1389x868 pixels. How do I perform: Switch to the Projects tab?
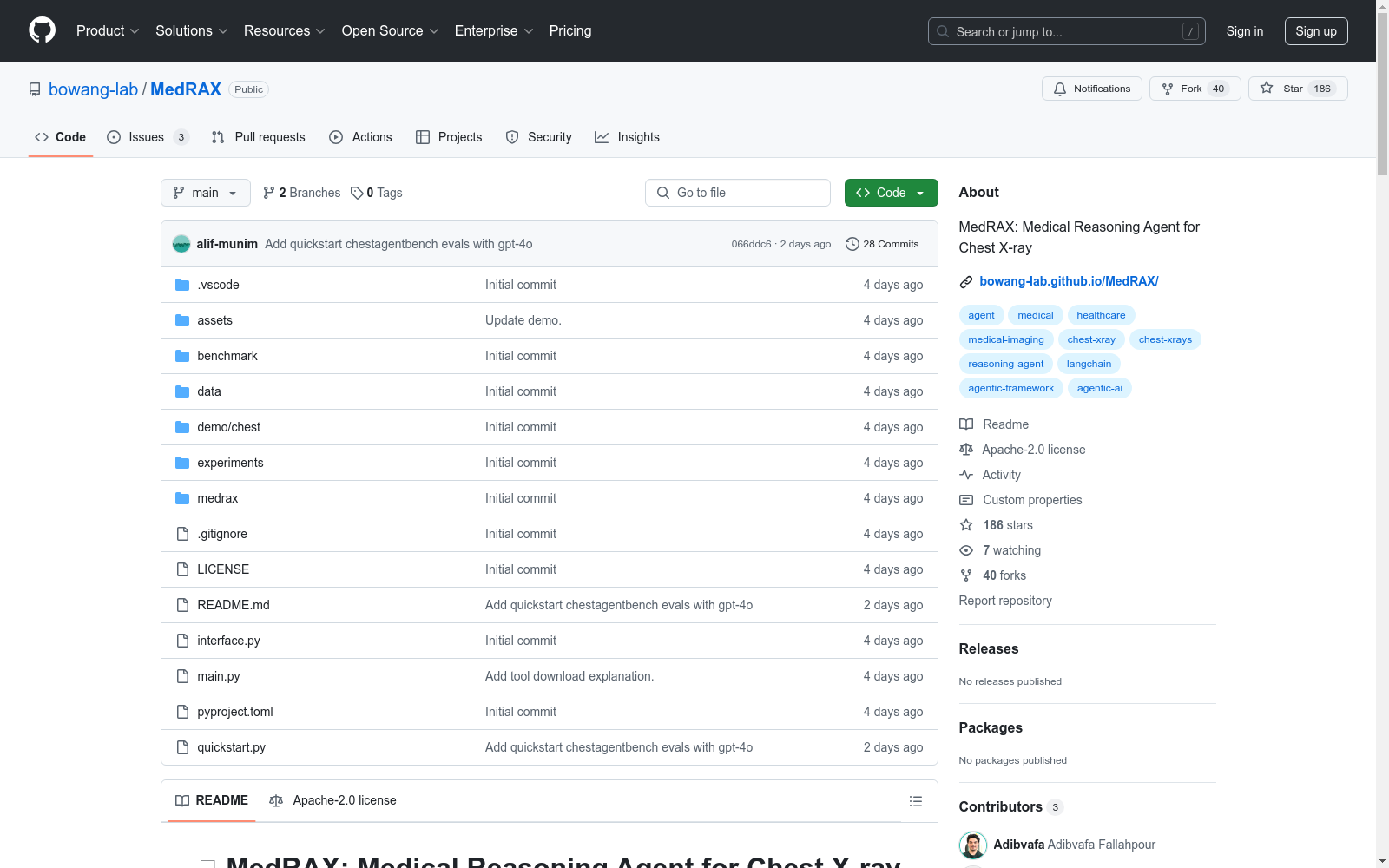[x=449, y=137]
